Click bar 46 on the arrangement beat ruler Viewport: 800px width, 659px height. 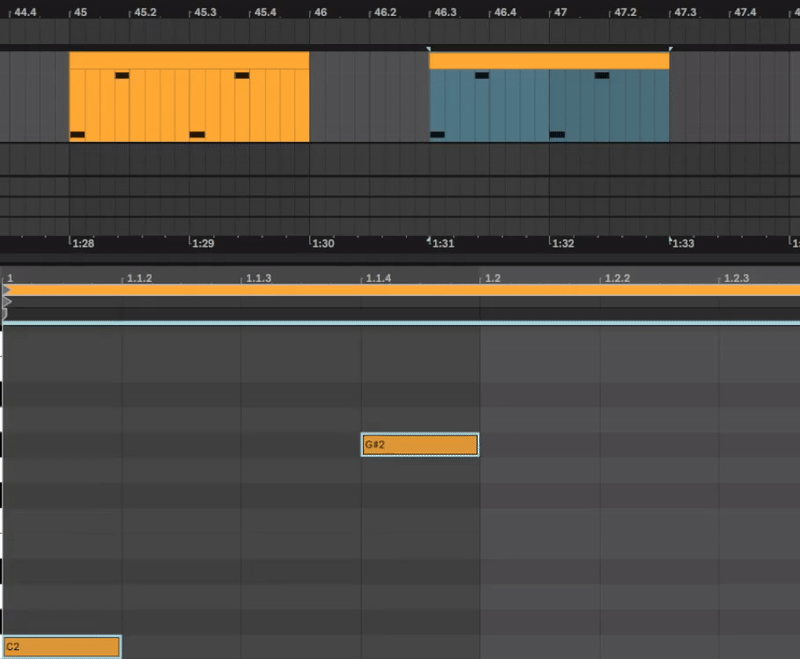320,12
